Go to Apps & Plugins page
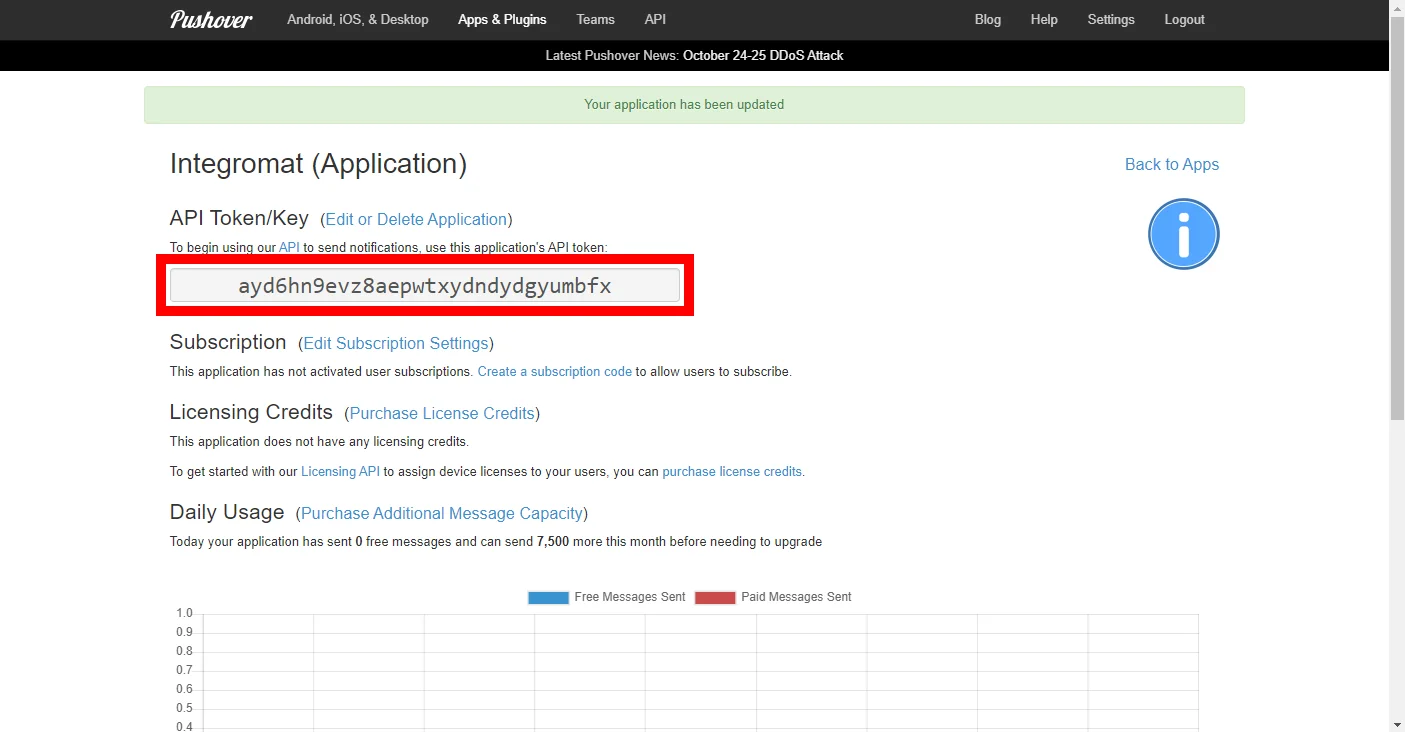Screen dimensions: 1405x732 pos(502,19)
